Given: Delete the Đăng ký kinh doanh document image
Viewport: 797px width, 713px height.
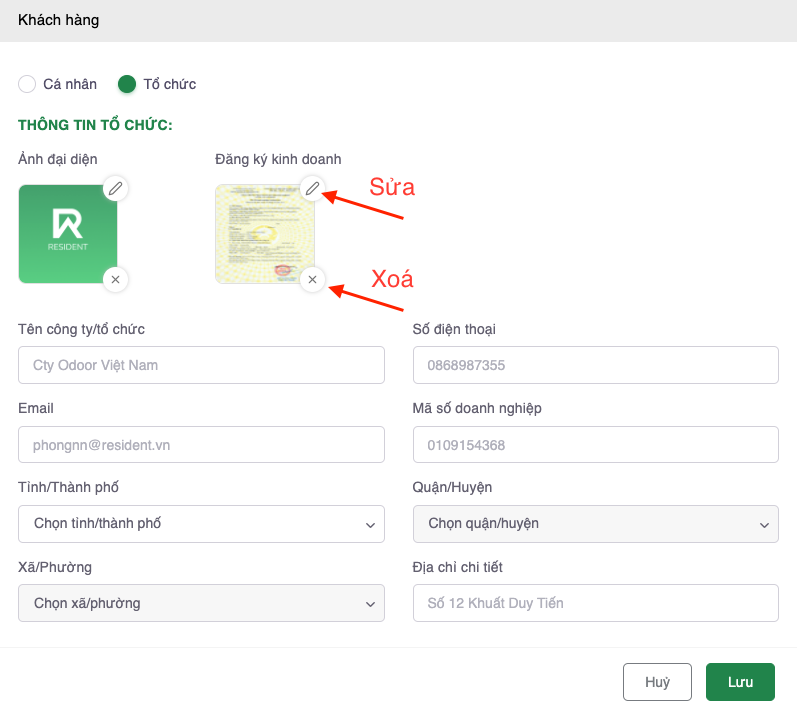Looking at the screenshot, I should [x=313, y=280].
